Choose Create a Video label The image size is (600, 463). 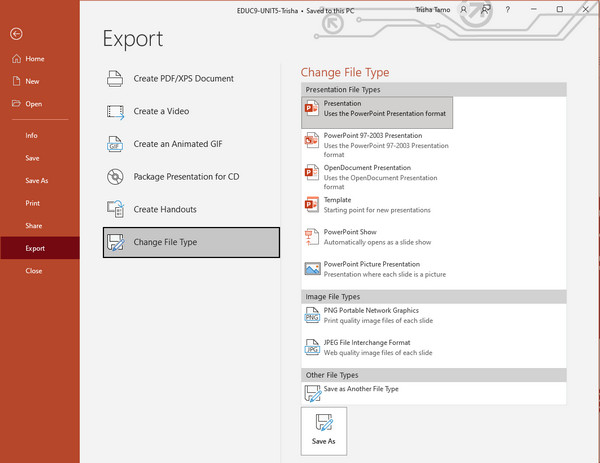(x=161, y=111)
